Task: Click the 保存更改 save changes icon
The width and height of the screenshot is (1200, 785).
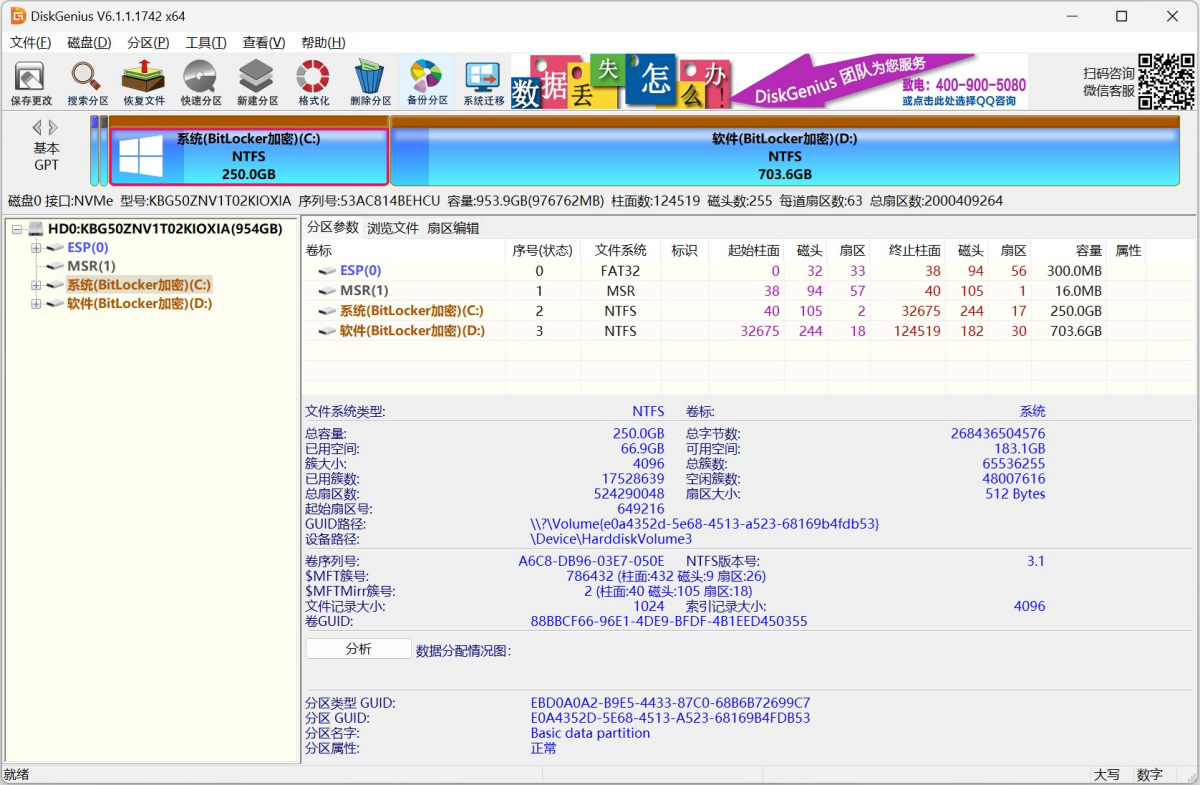Action: pyautogui.click(x=30, y=83)
